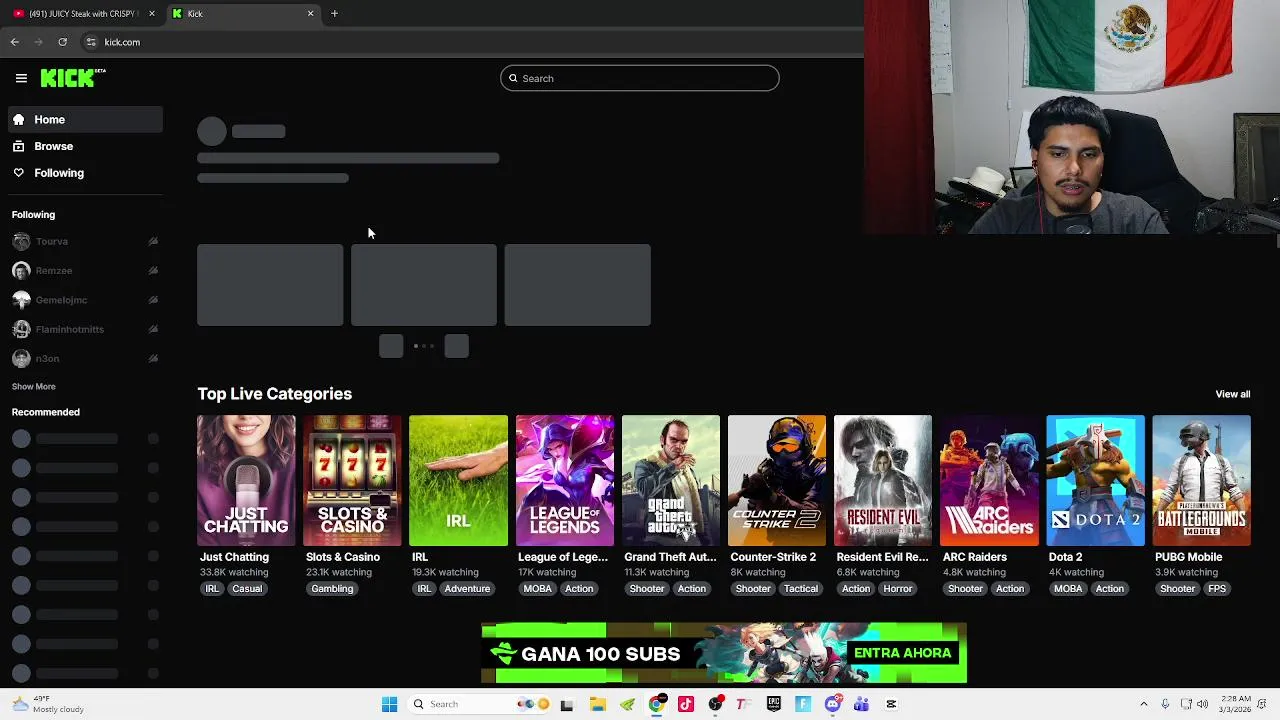The width and height of the screenshot is (1280, 720).
Task: Open IRL category thumbnail
Action: (x=458, y=481)
